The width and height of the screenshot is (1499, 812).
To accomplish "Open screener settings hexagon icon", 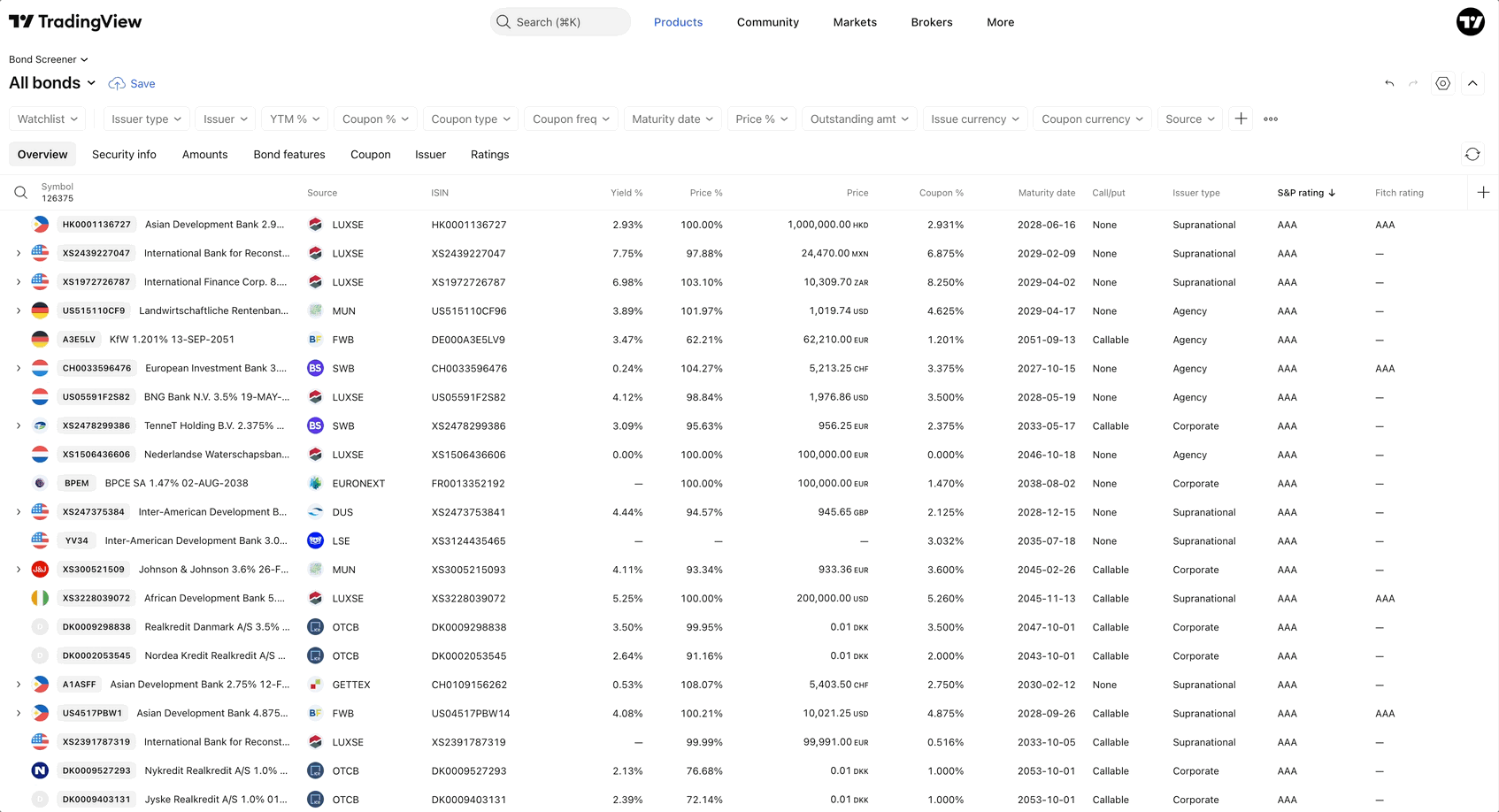I will click(x=1443, y=83).
